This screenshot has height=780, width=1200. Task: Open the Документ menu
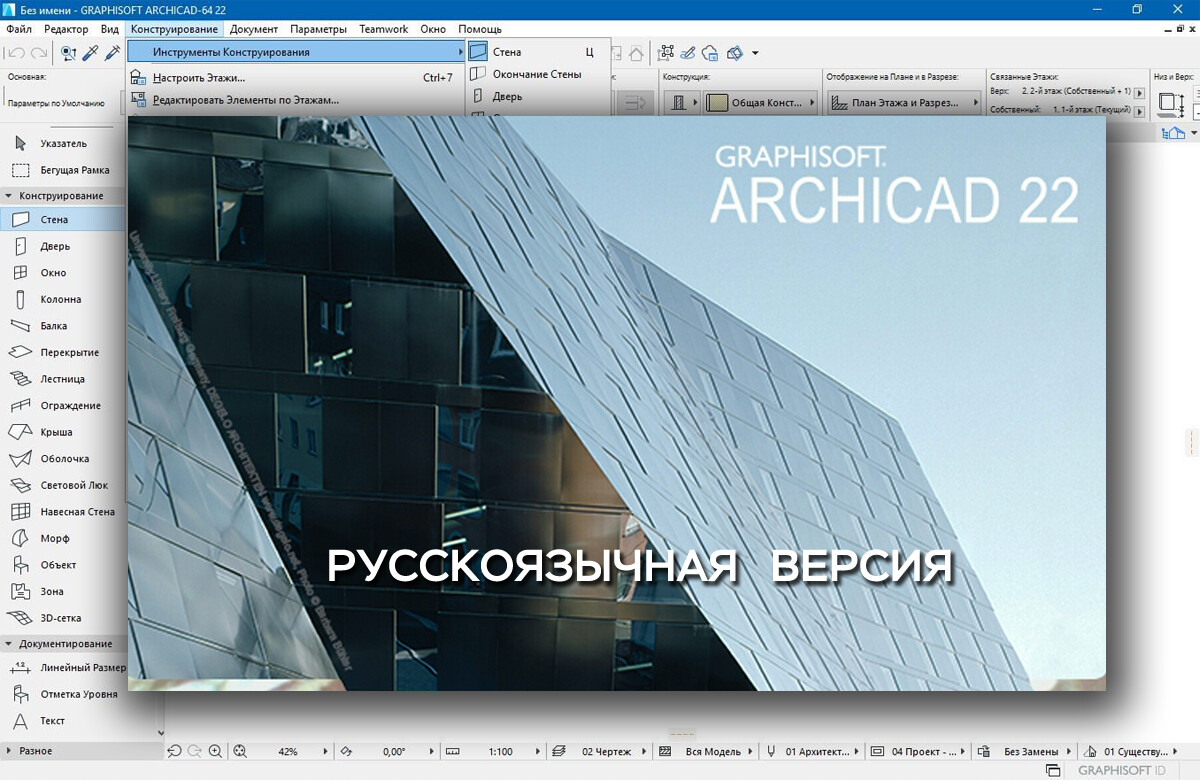[253, 29]
